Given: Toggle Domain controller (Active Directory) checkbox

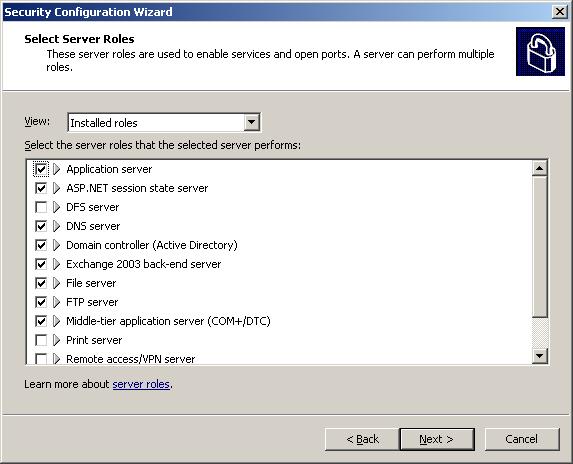Looking at the screenshot, I should 41,245.
